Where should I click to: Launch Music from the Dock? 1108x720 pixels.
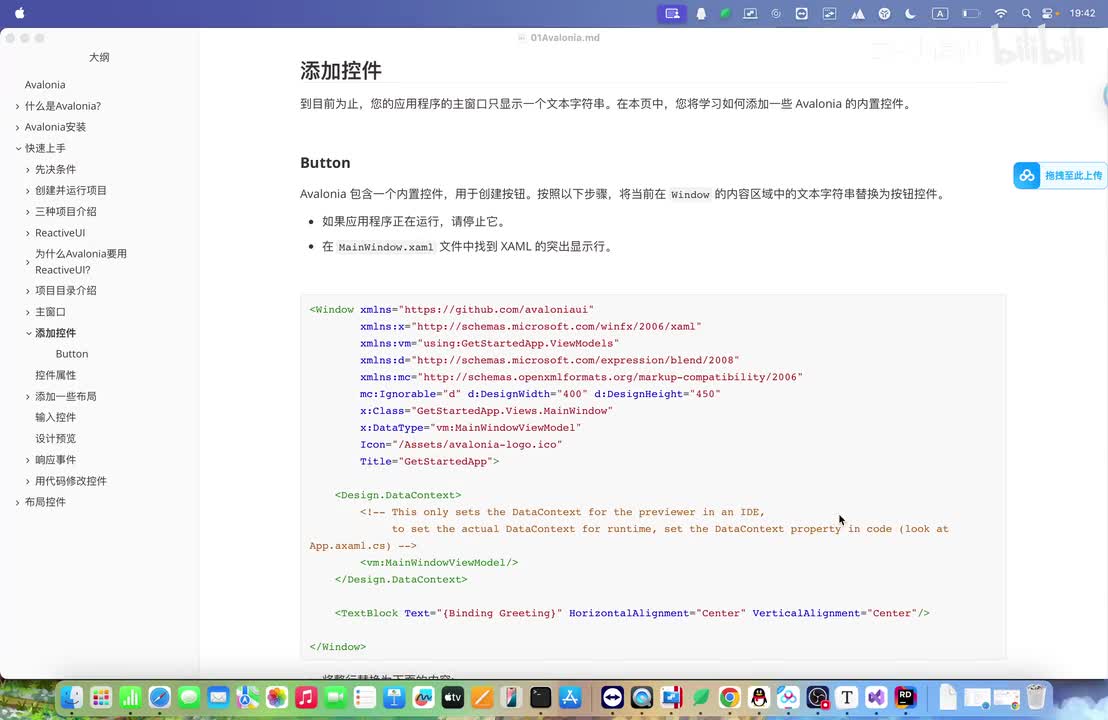pyautogui.click(x=306, y=698)
